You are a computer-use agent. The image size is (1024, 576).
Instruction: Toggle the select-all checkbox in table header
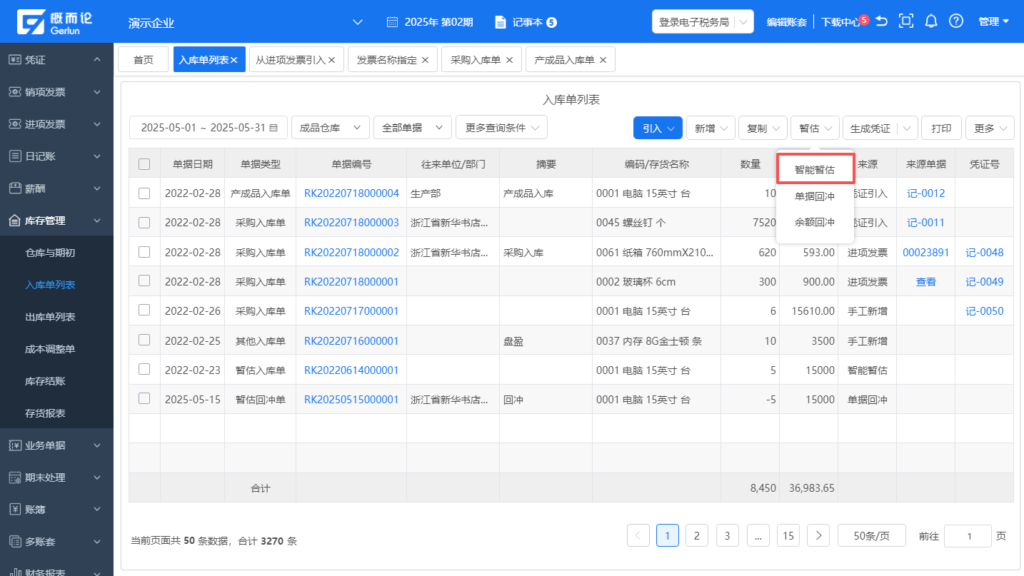(144, 164)
